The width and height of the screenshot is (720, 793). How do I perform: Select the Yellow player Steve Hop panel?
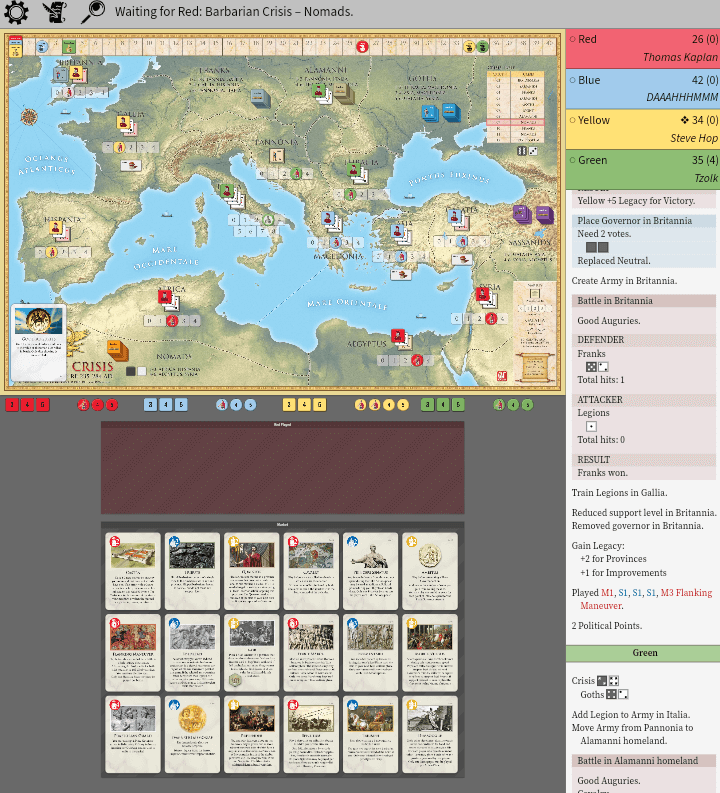(x=643, y=129)
